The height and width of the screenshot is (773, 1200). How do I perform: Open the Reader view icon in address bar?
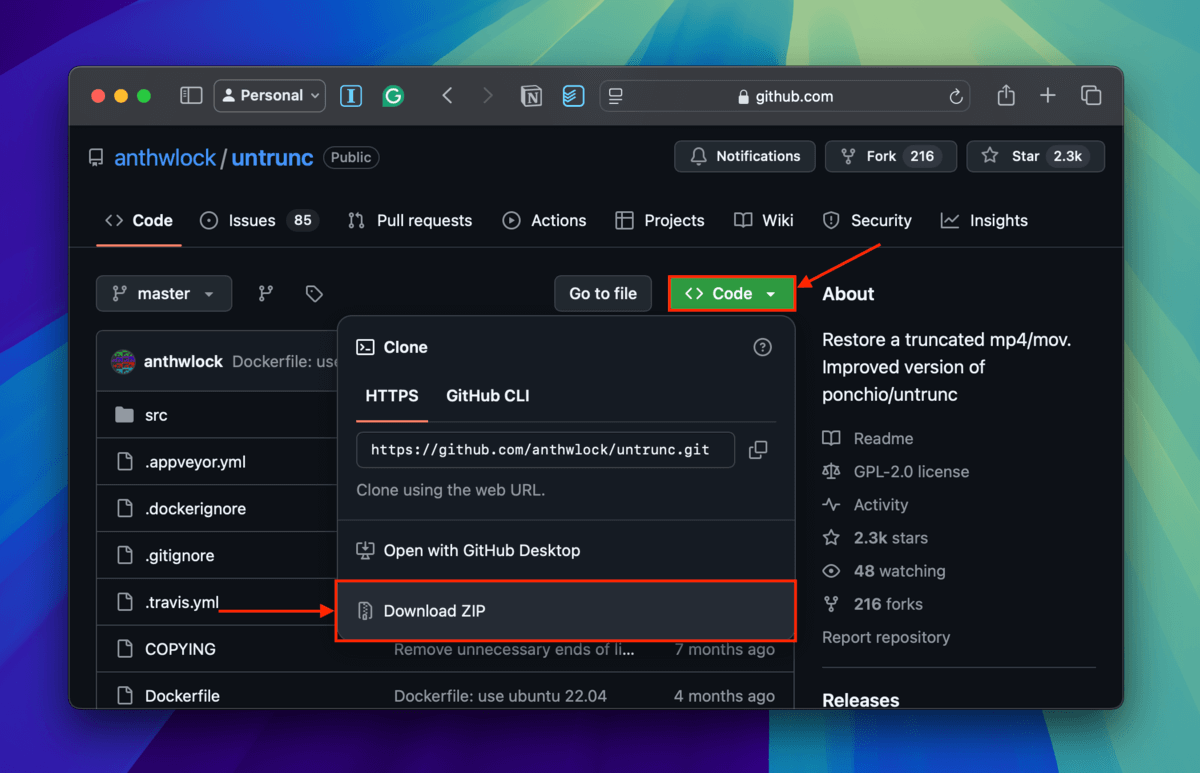(x=616, y=96)
